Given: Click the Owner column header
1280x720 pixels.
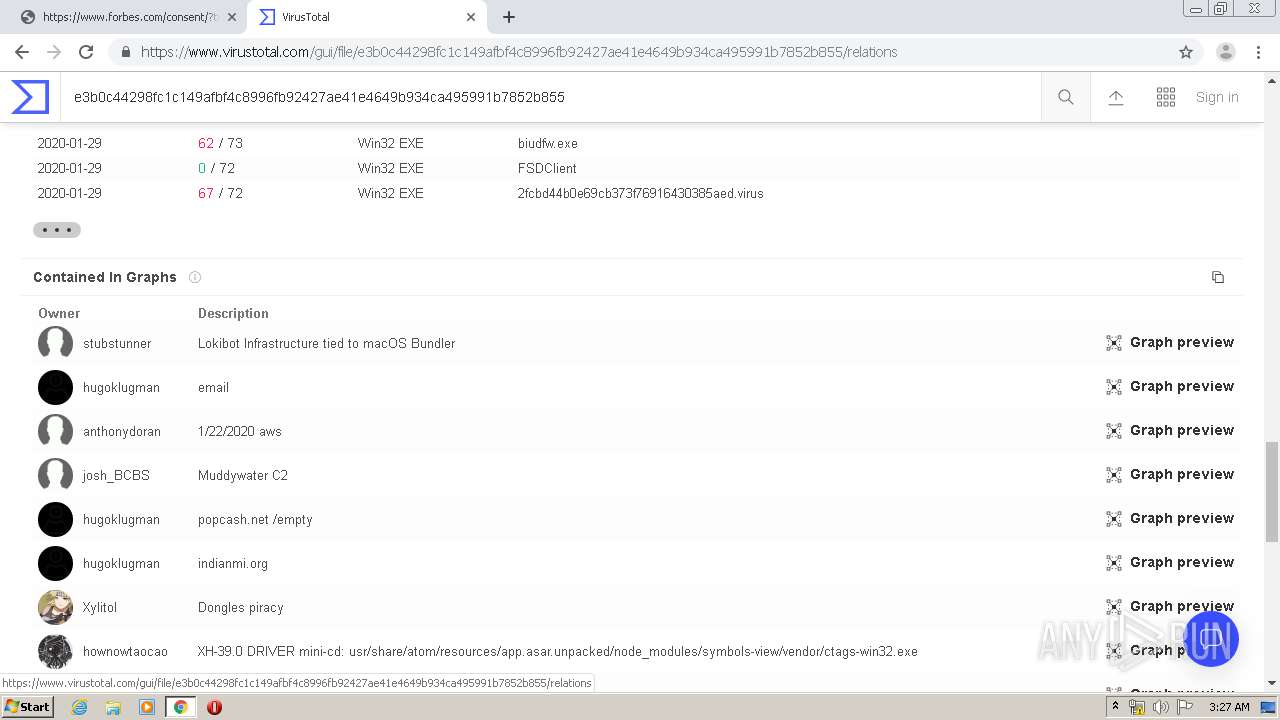Looking at the screenshot, I should (59, 313).
